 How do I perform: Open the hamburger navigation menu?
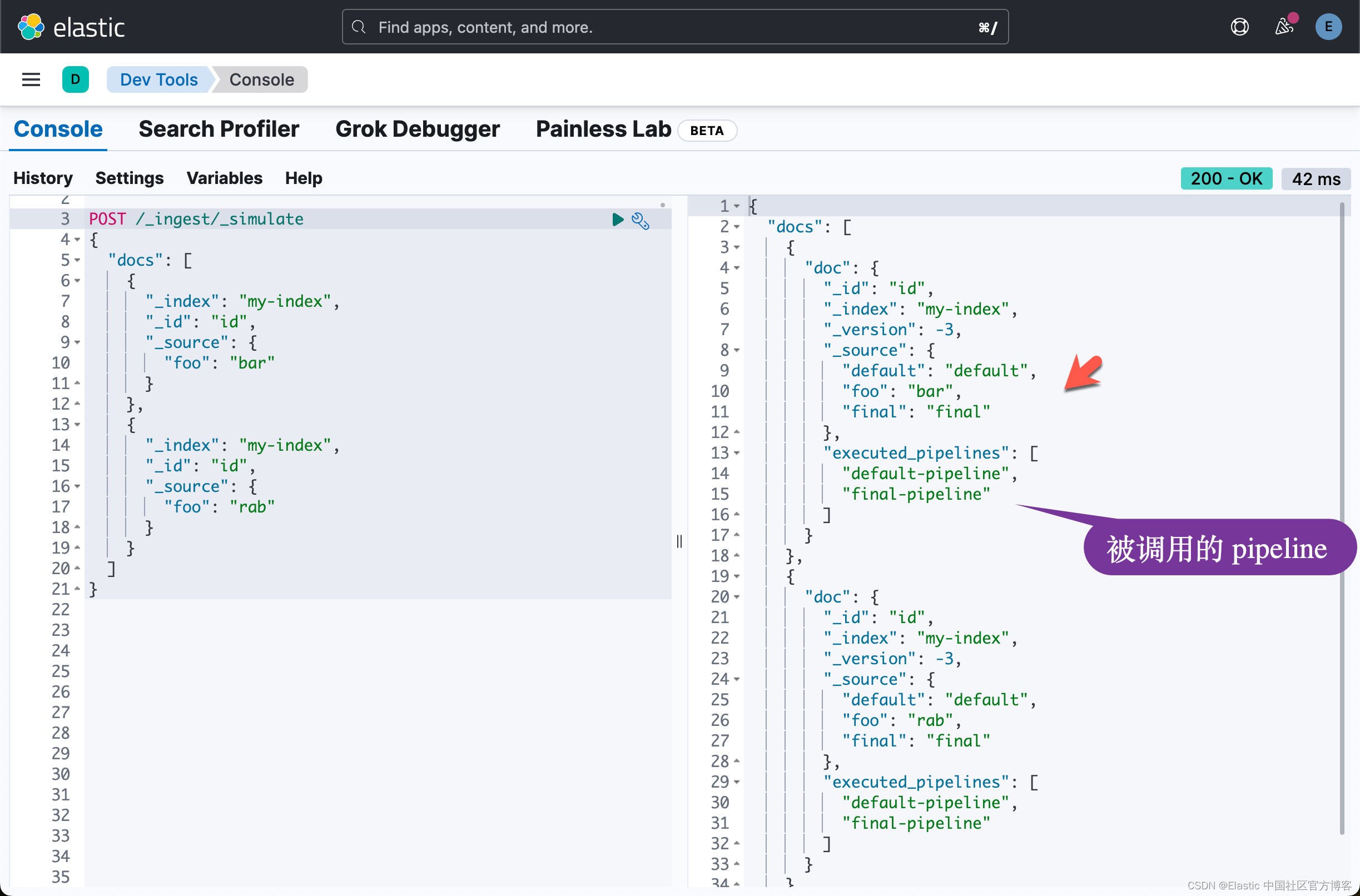(x=31, y=79)
